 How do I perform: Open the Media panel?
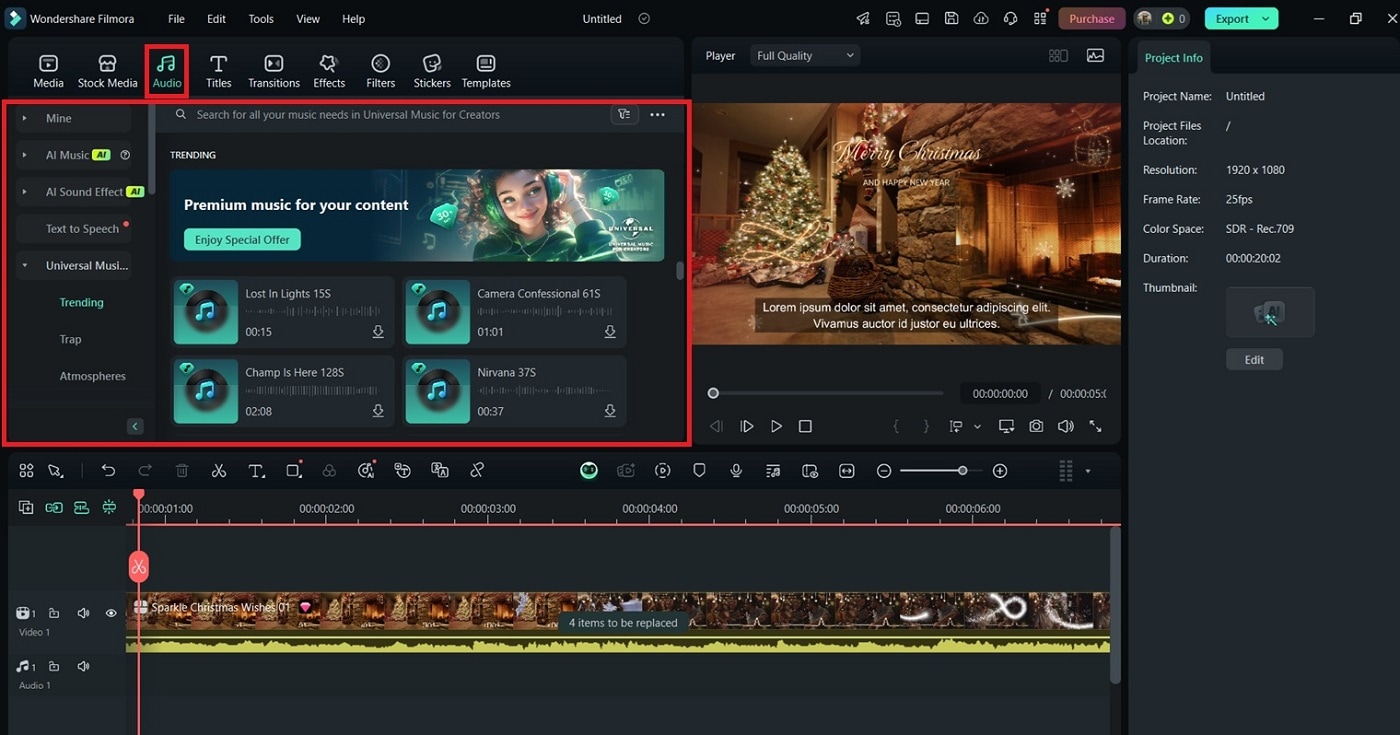48,71
